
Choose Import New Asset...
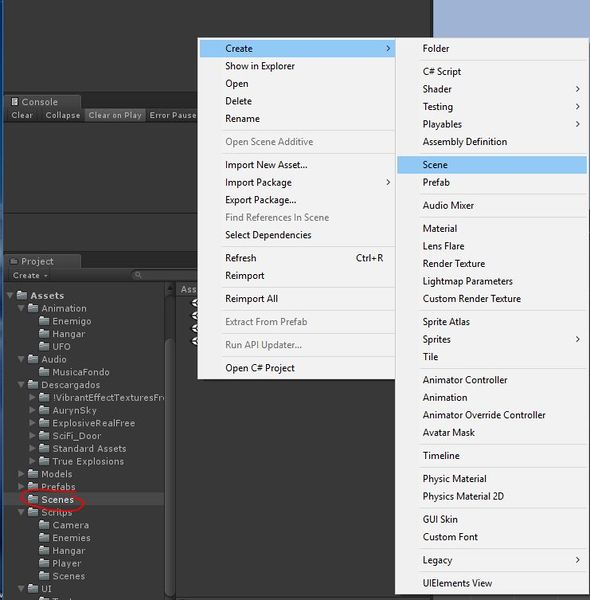click(x=297, y=165)
